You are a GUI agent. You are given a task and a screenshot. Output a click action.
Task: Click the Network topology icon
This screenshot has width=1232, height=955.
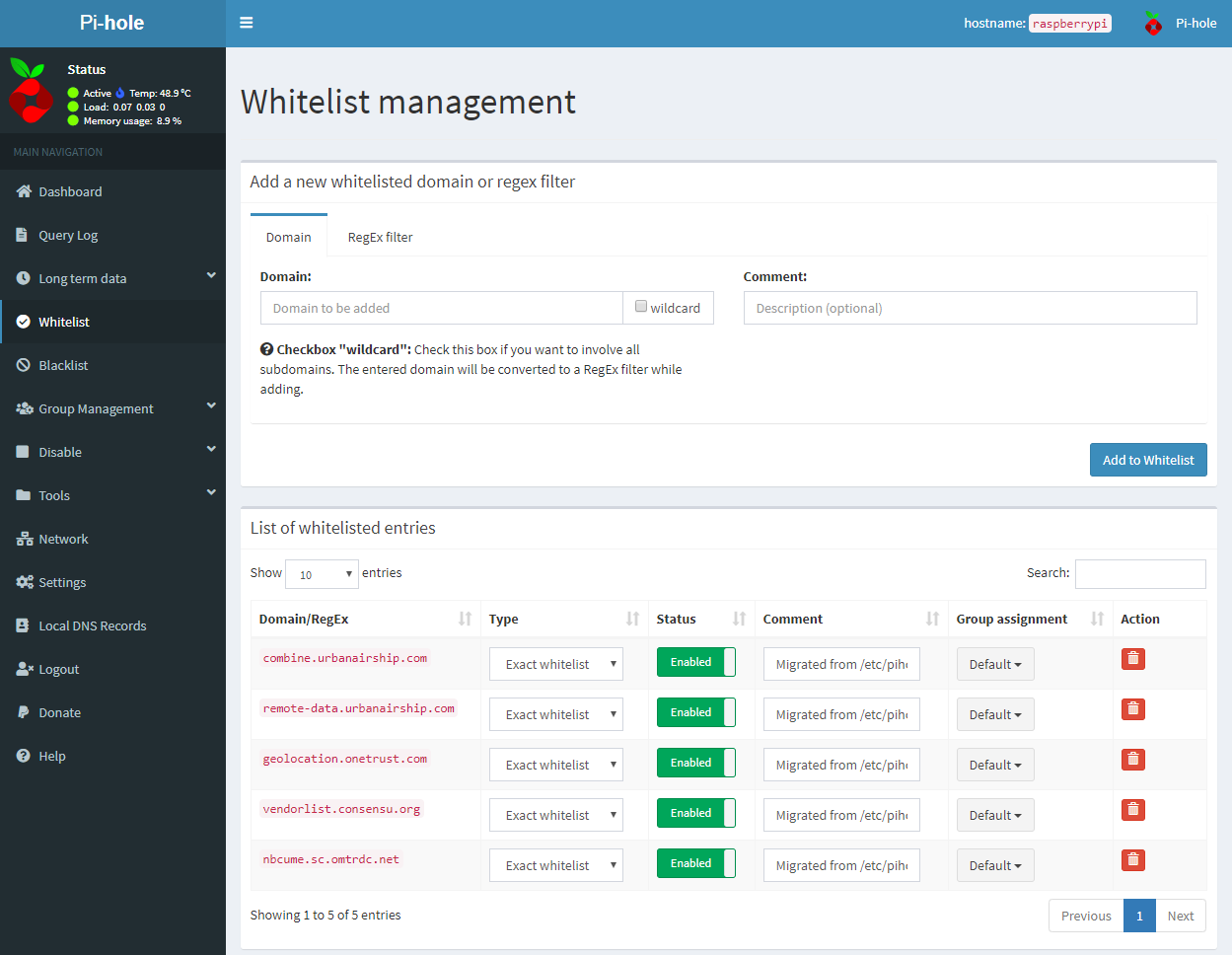pyautogui.click(x=25, y=539)
